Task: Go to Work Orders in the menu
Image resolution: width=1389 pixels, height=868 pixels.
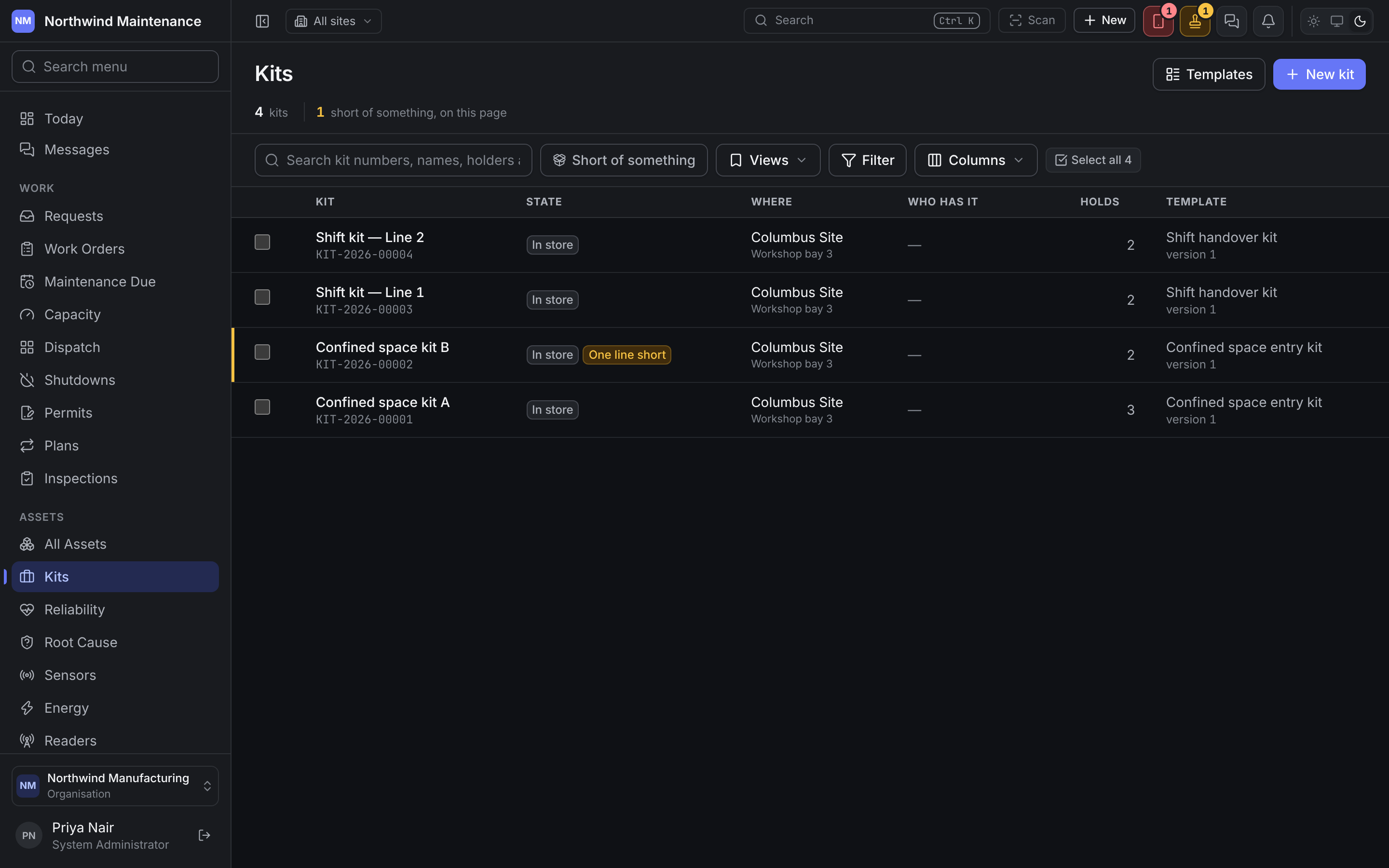Action: pyautogui.click(x=115, y=249)
